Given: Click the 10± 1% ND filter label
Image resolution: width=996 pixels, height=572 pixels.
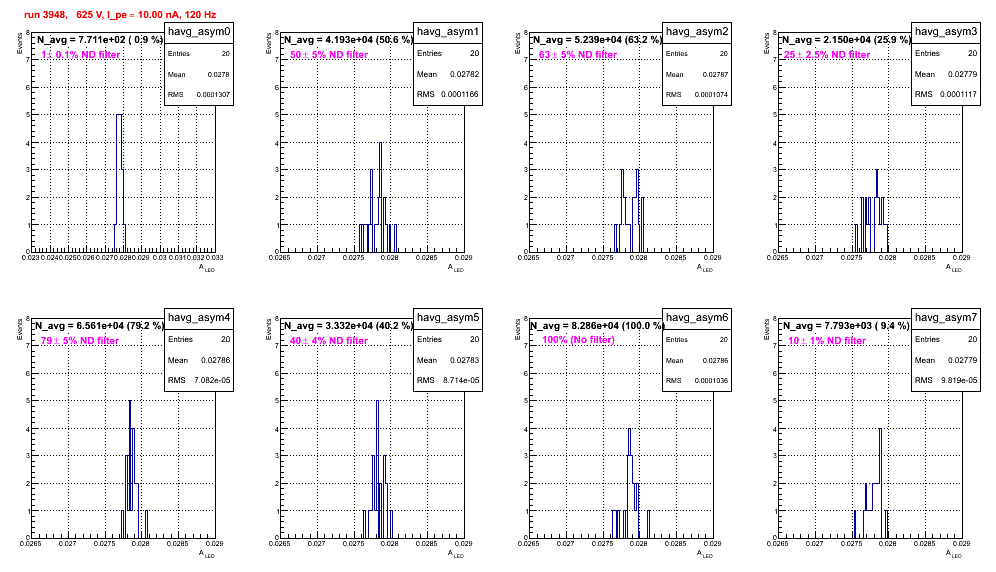Looking at the screenshot, I should 827,341.
